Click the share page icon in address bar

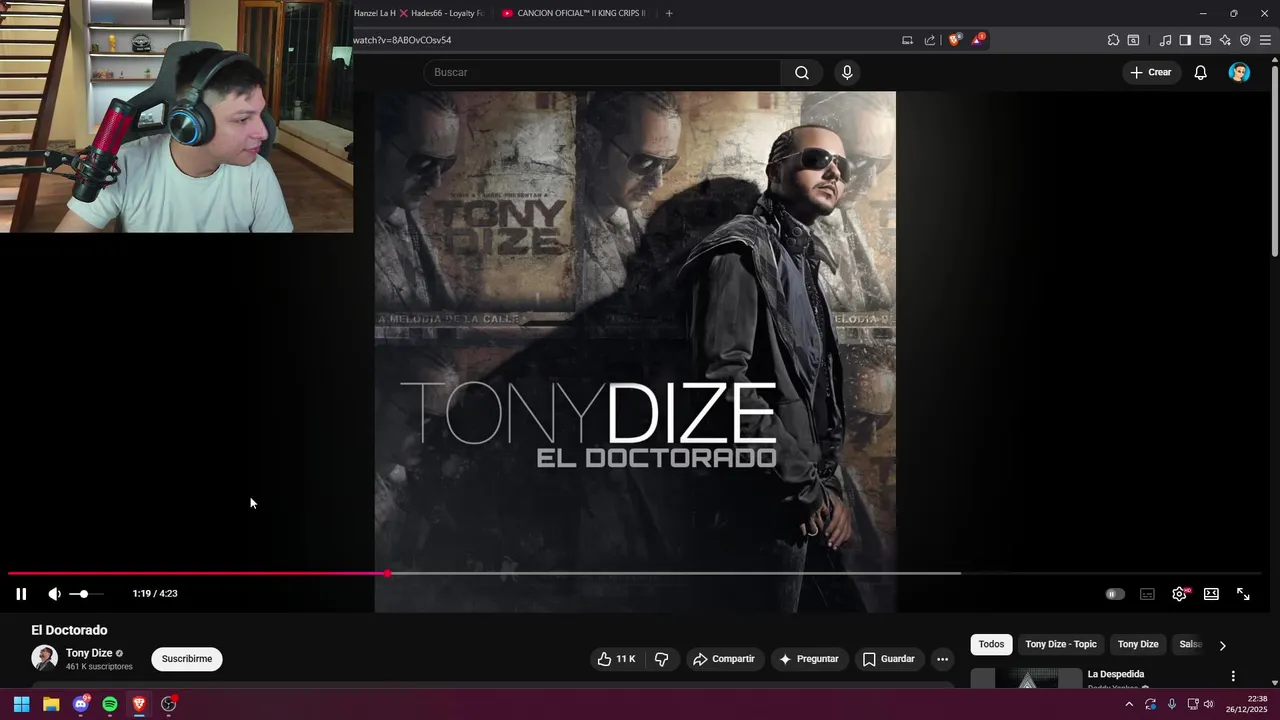point(930,40)
